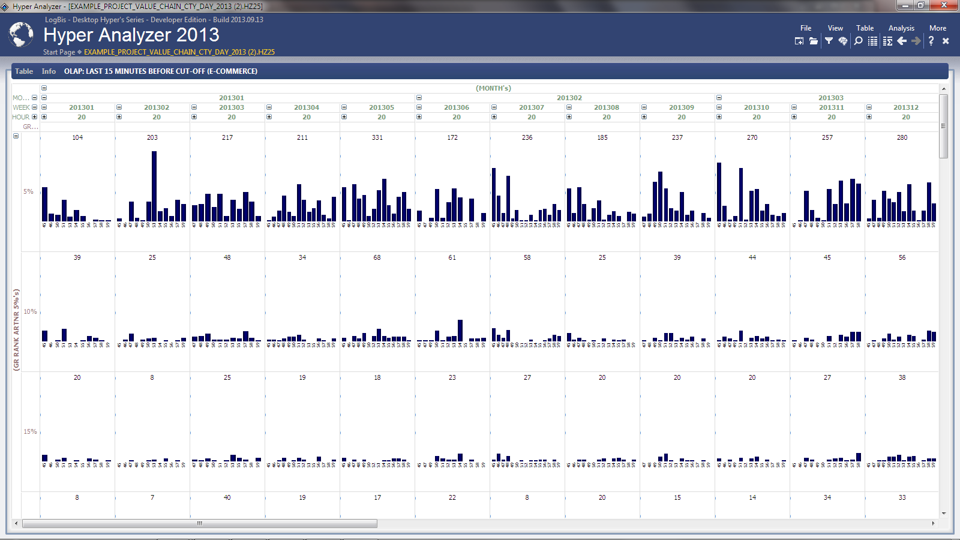The height and width of the screenshot is (540, 960).
Task: Click the new window icon under File
Action: pos(799,41)
